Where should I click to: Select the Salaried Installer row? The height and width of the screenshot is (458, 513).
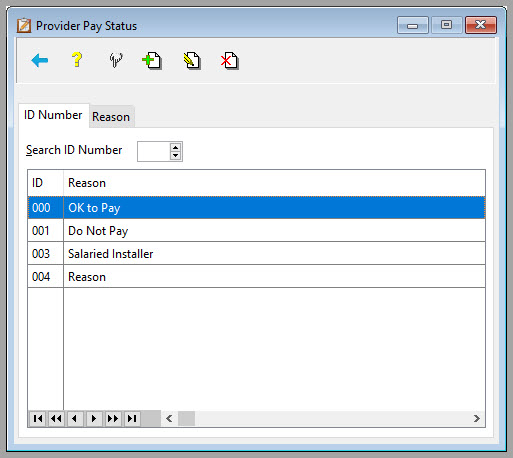[x=256, y=254]
